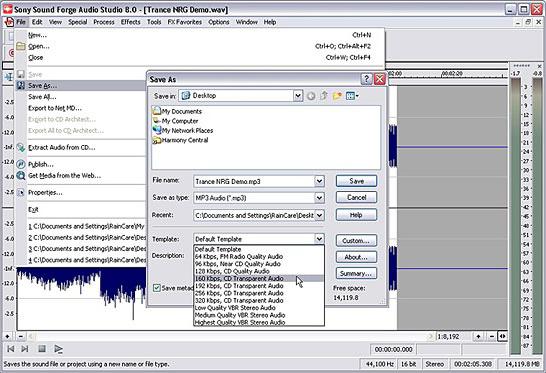Image resolution: width=546 pixels, height=373 pixels.
Task: Select 192 Kbps CD Transparent Audio
Action: tap(259, 286)
